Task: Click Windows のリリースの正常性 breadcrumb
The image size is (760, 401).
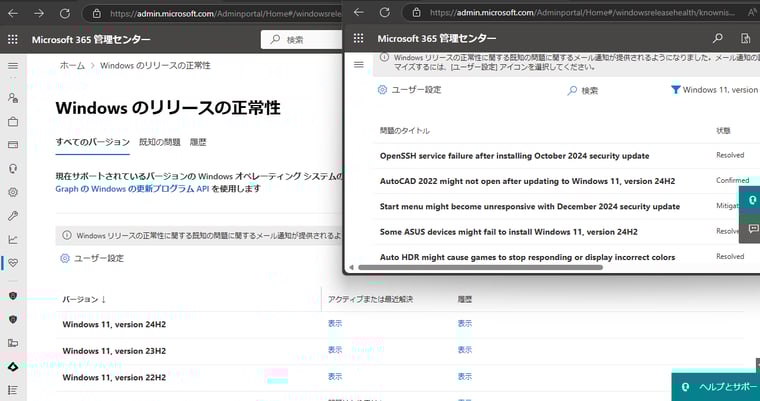Action: pos(155,65)
